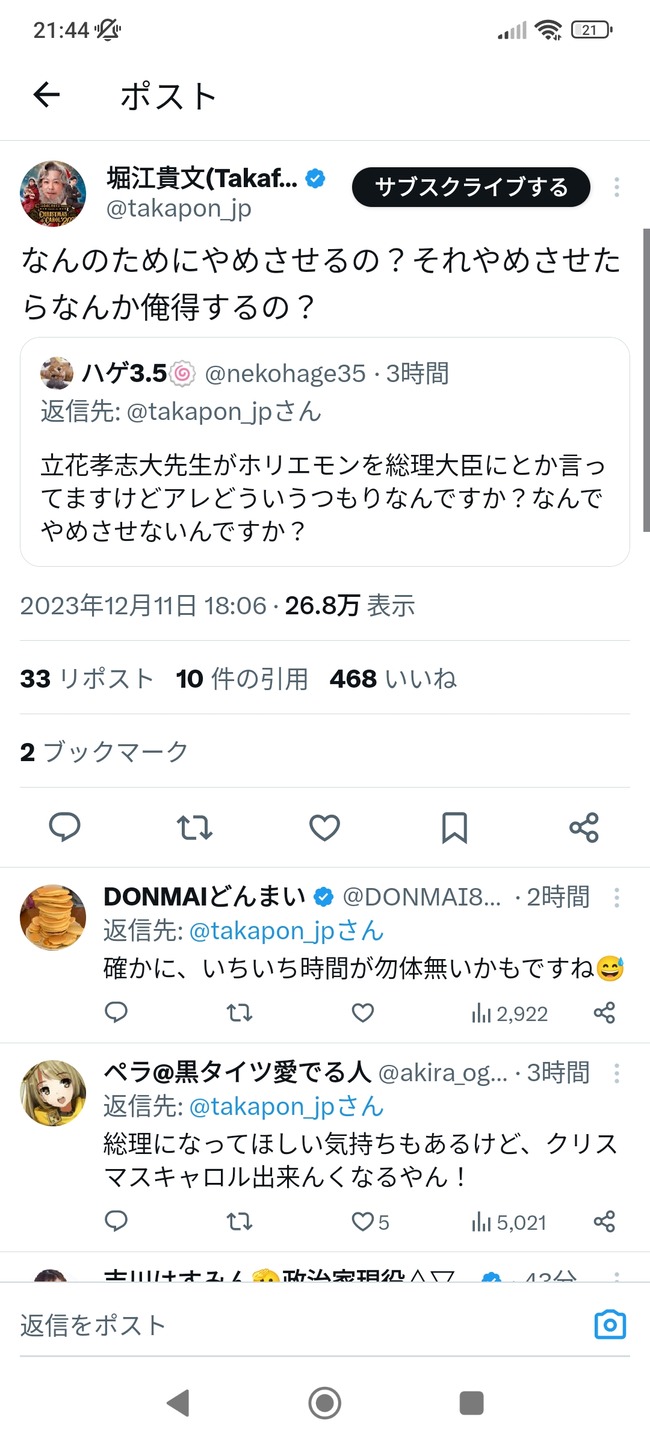
Task: Repost the main post by 堀江貴文
Action: tap(194, 827)
